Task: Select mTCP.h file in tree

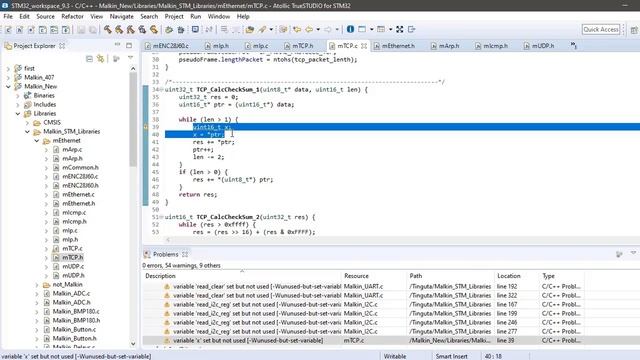Action: 72,258
